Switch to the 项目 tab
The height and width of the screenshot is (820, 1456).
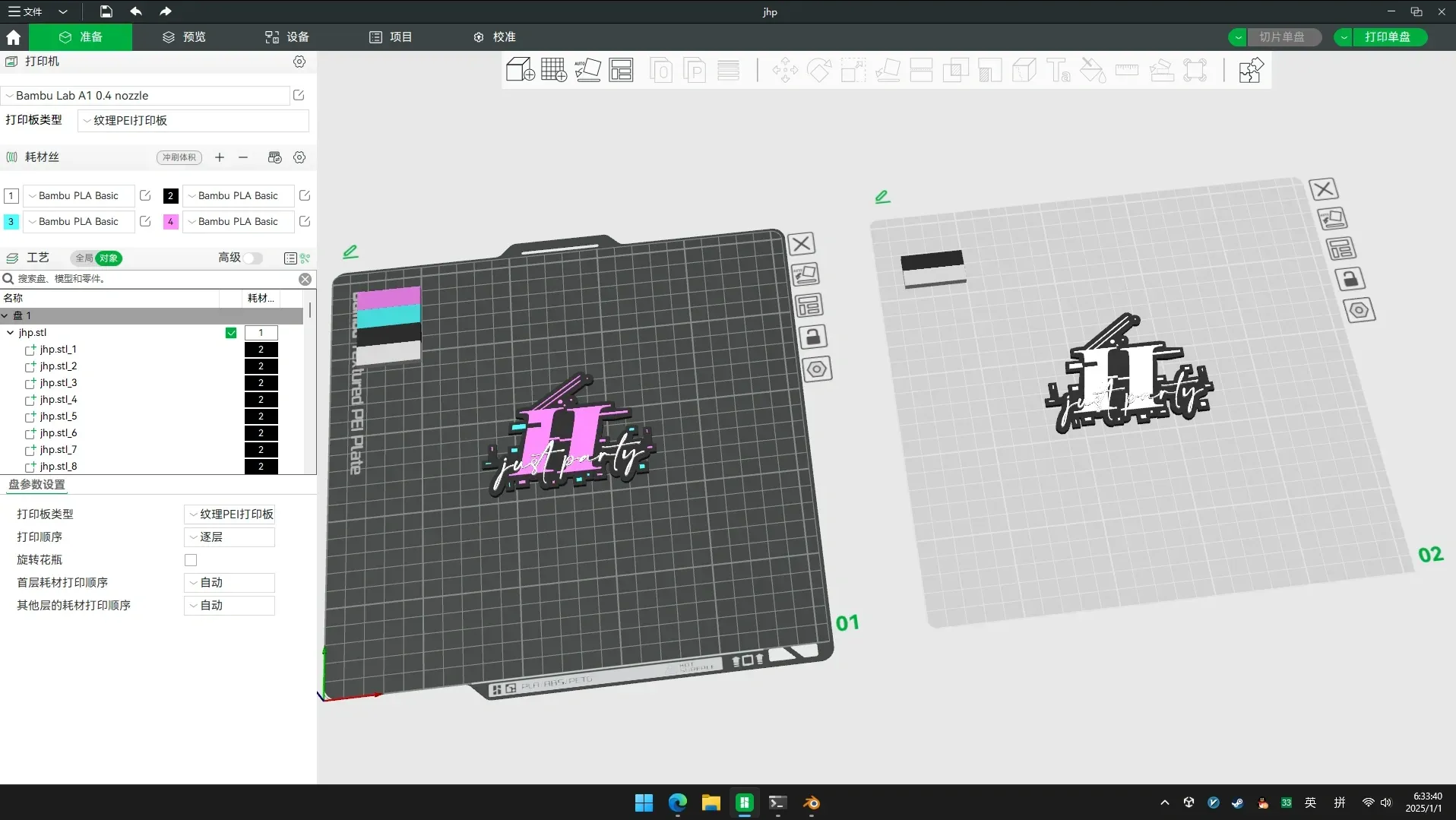coord(390,37)
